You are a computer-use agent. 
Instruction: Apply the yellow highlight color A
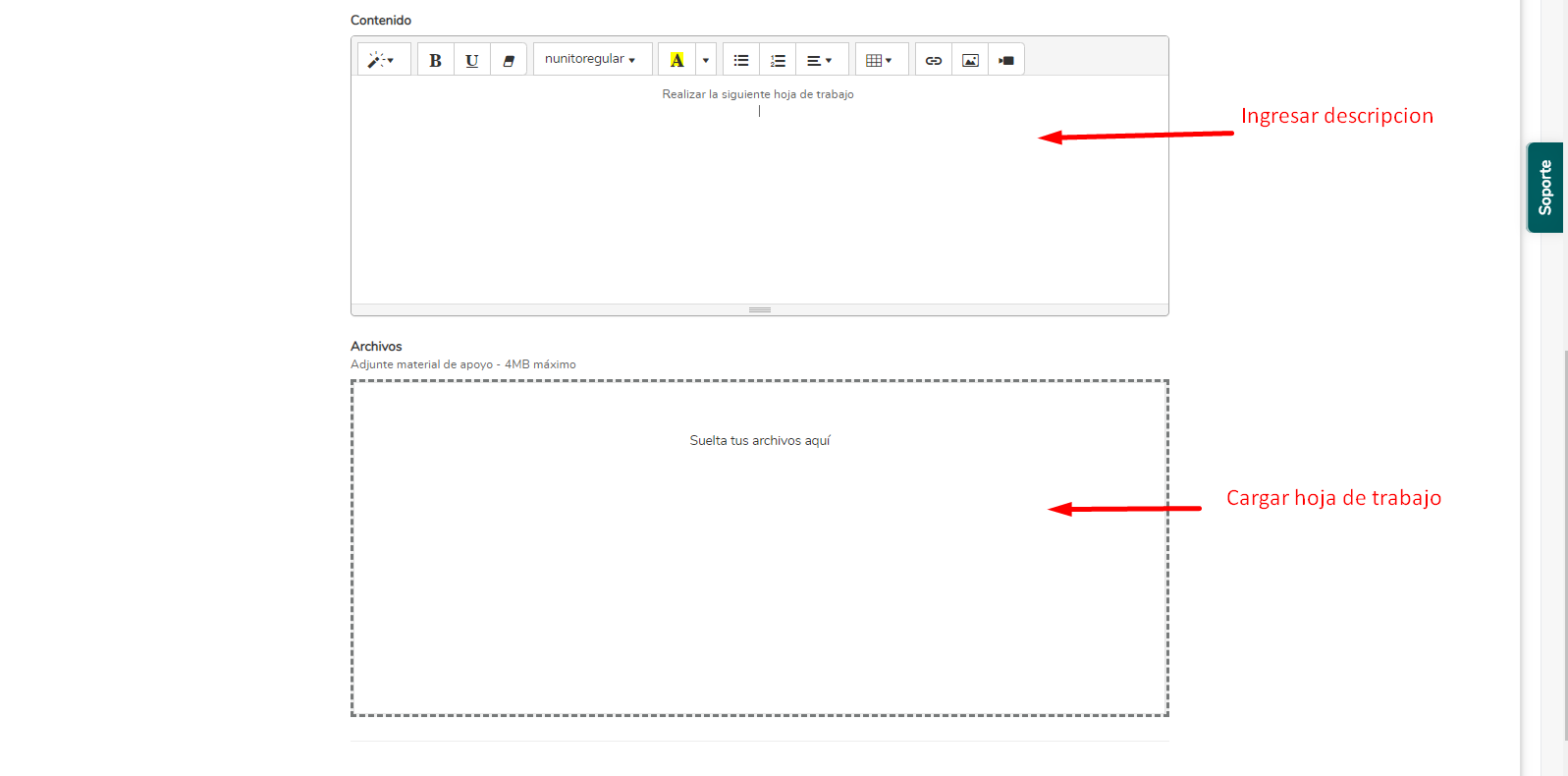[676, 60]
